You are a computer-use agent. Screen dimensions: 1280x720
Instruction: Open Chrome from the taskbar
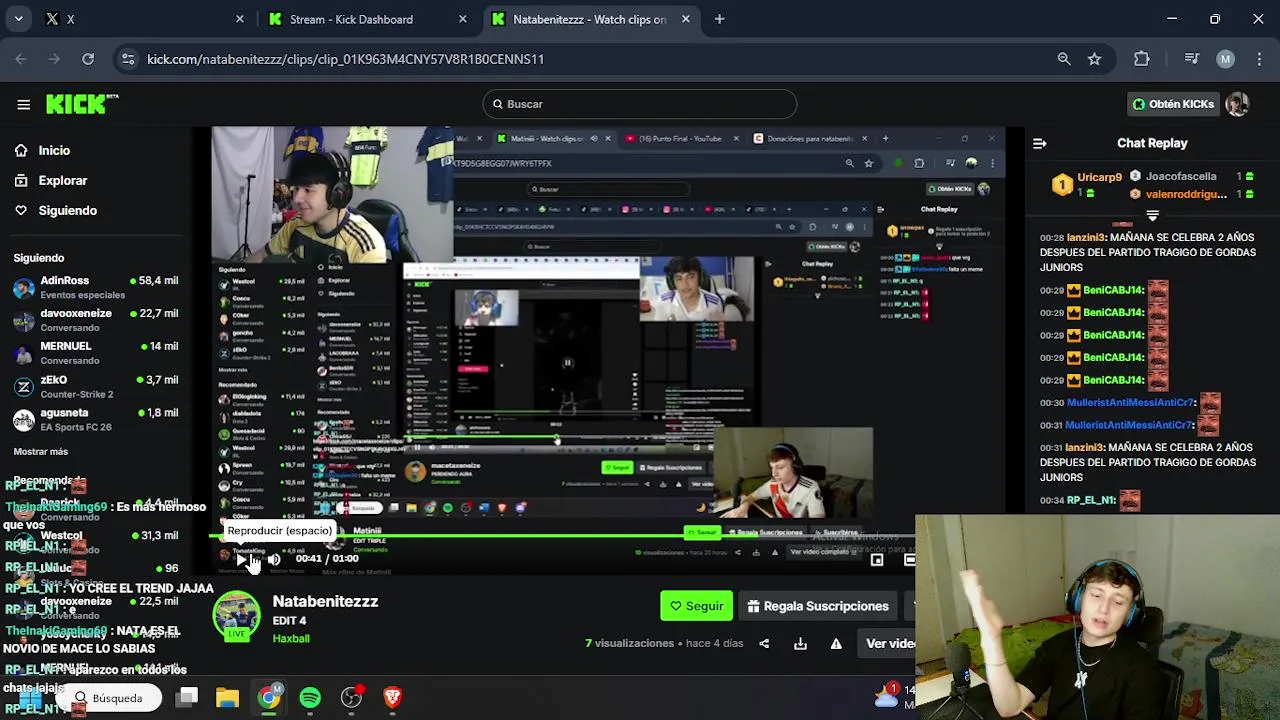(x=269, y=697)
